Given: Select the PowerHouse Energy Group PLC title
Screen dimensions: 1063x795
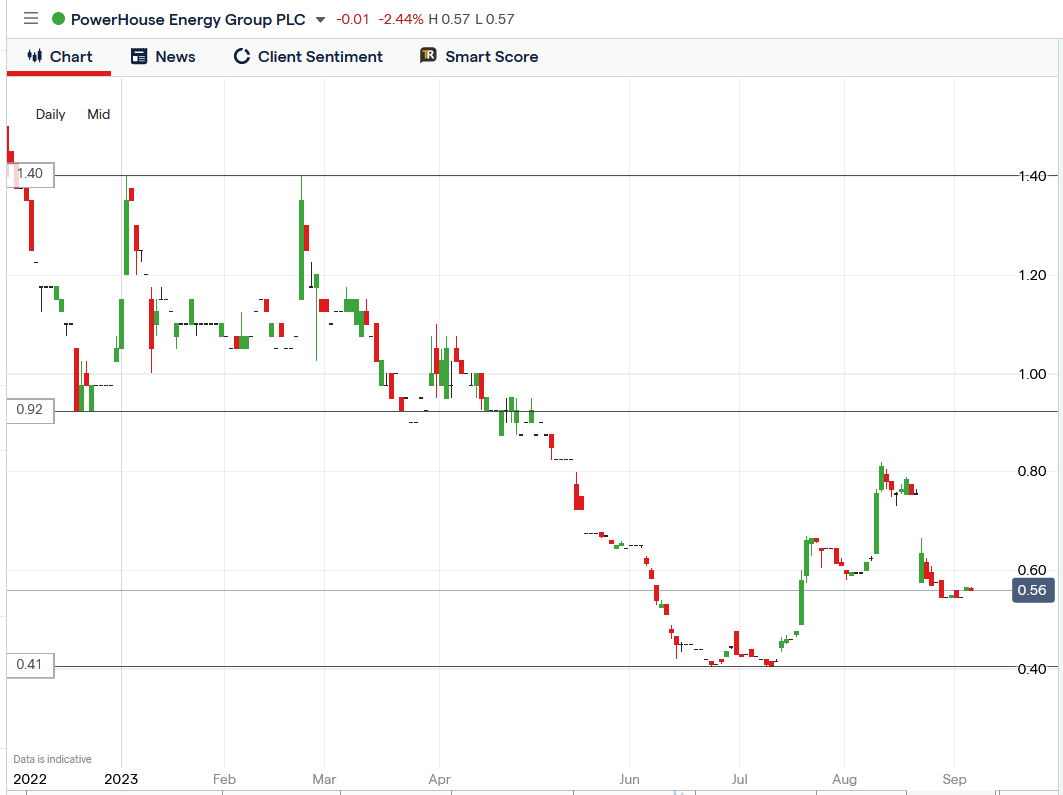Looking at the screenshot, I should (188, 20).
